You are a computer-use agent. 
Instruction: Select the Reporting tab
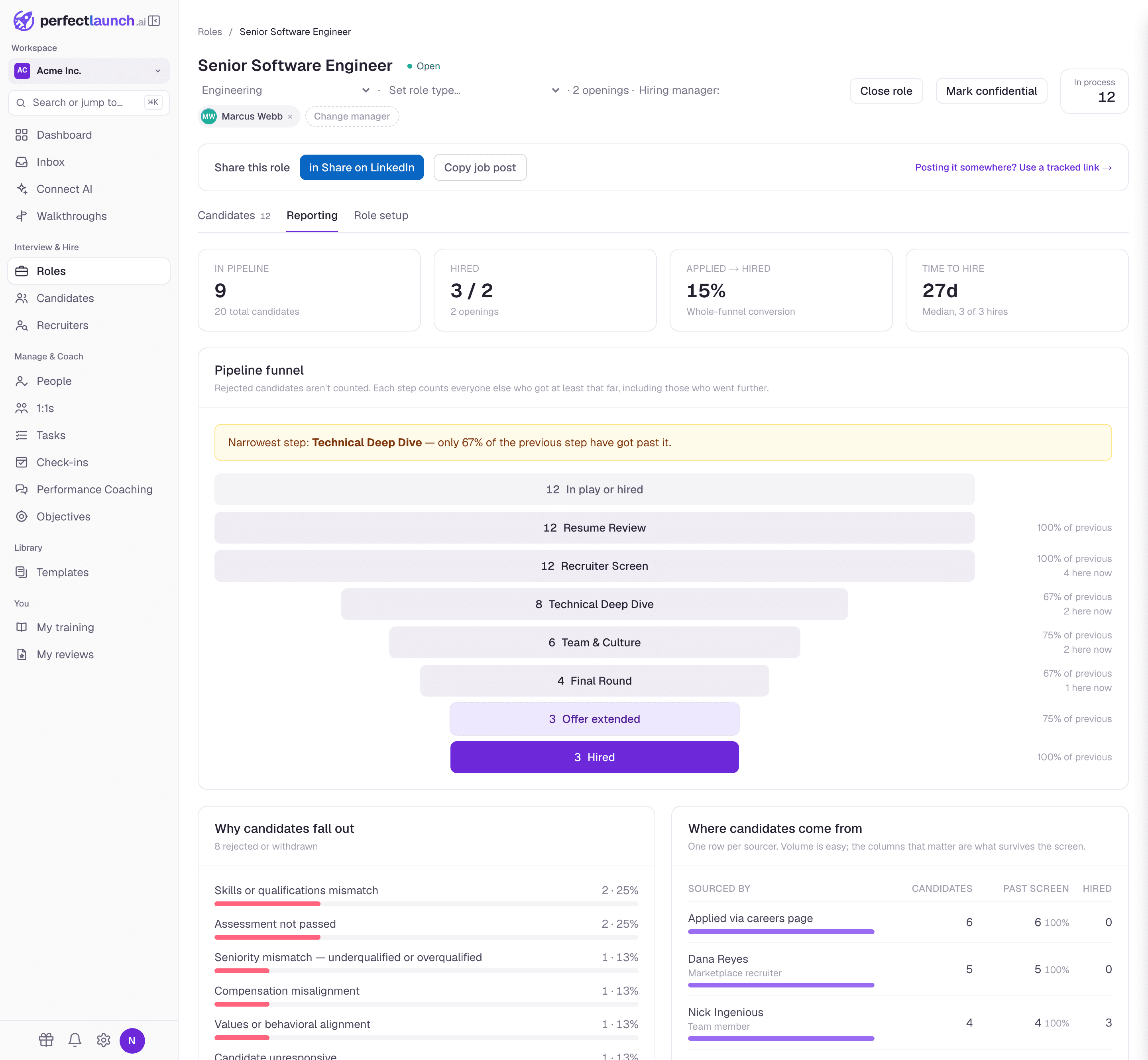[312, 216]
